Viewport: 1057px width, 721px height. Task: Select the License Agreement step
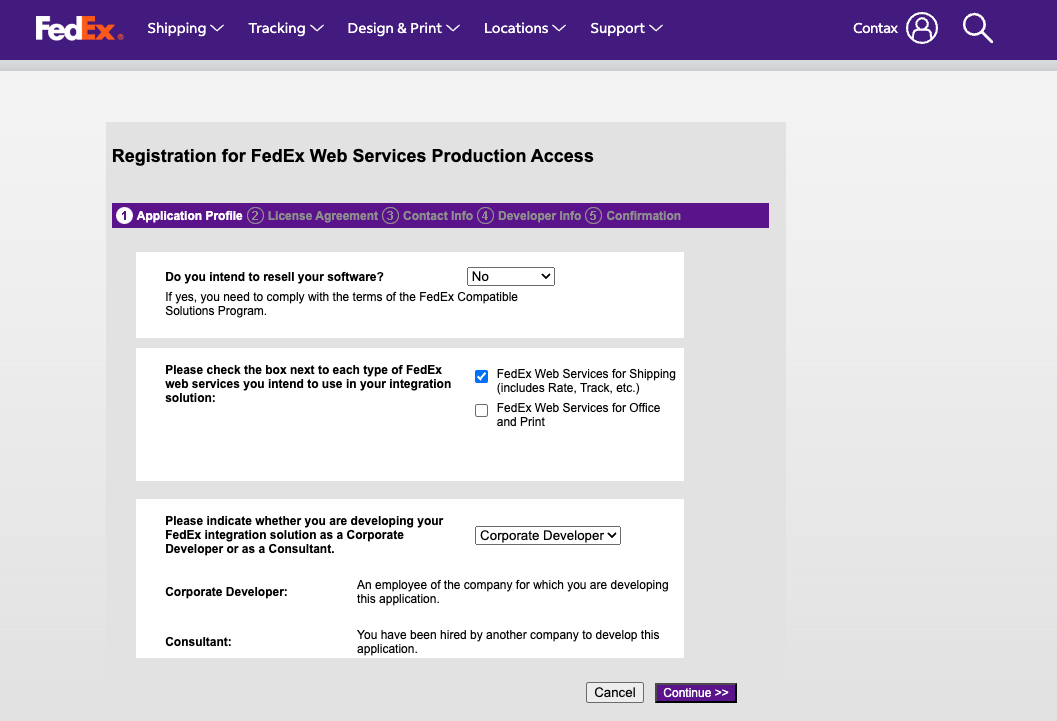(x=323, y=216)
